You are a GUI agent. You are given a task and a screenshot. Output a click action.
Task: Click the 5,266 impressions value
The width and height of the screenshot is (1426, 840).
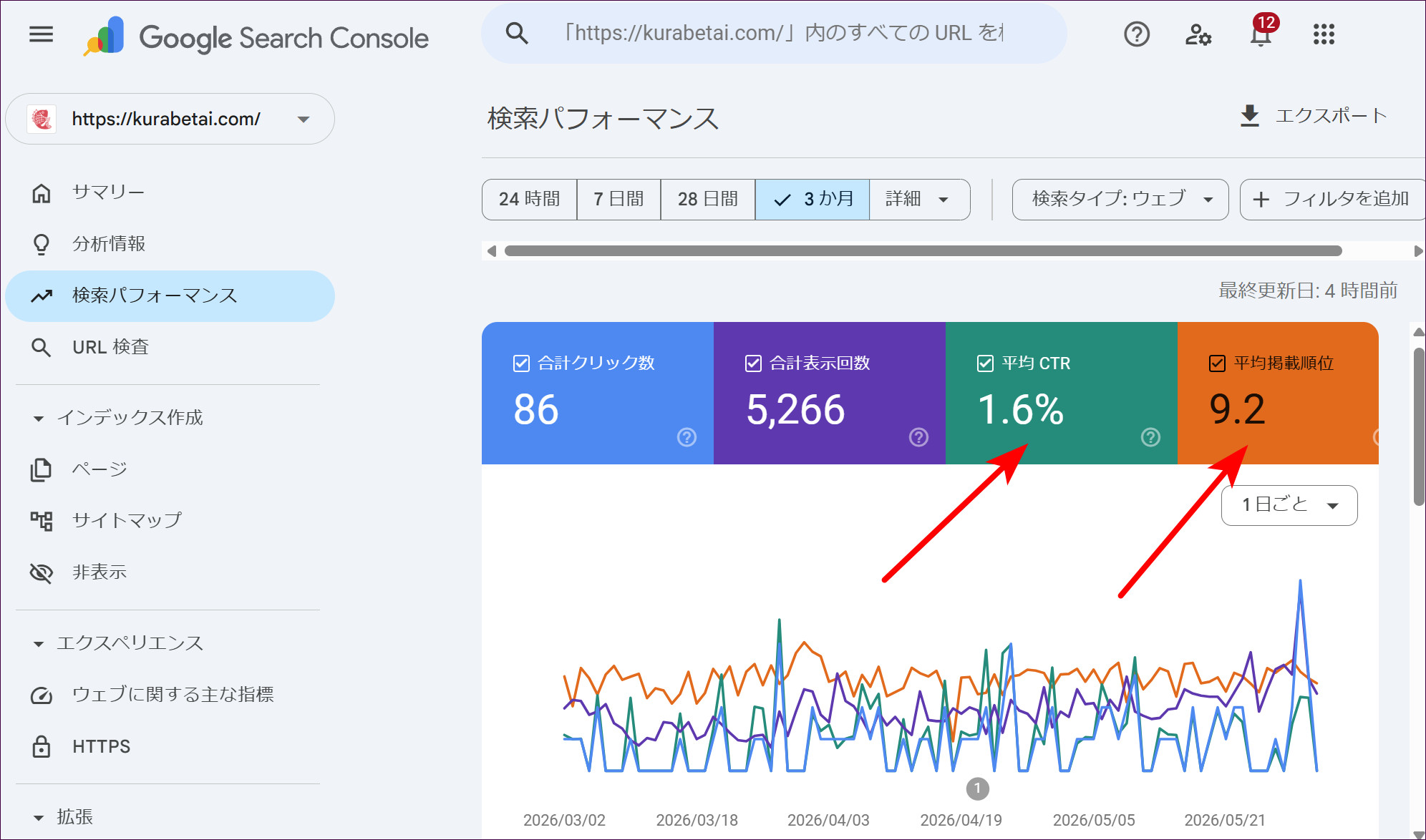(795, 410)
